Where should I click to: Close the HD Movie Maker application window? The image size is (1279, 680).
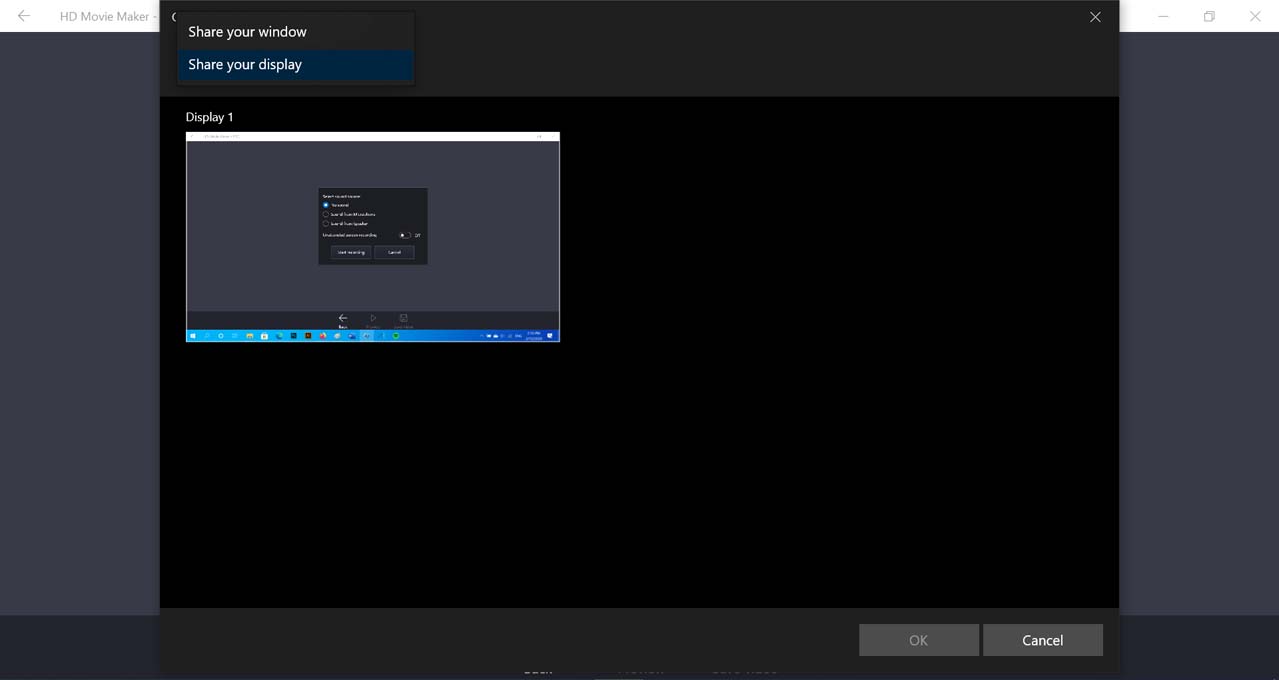tap(1255, 16)
